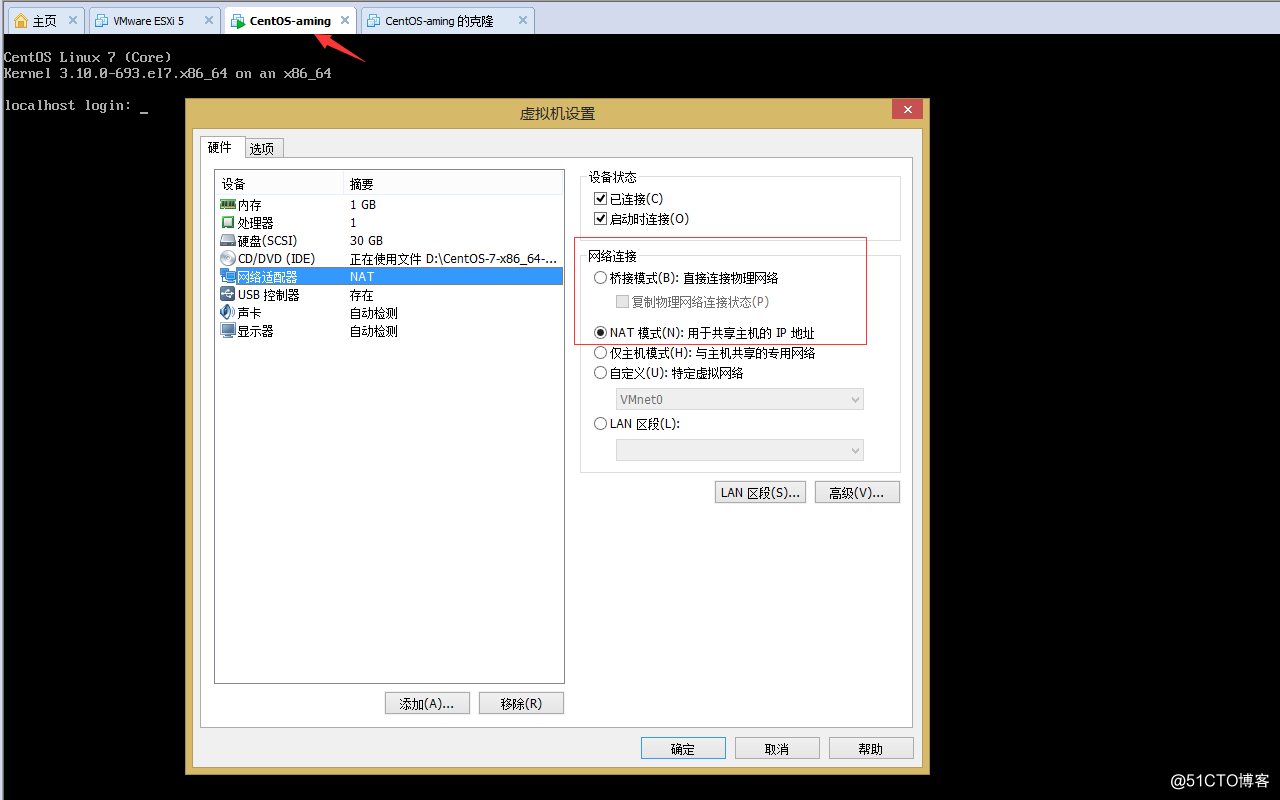
Task: Click the CD/DVD (IDE) disc icon
Action: pyautogui.click(x=228, y=258)
